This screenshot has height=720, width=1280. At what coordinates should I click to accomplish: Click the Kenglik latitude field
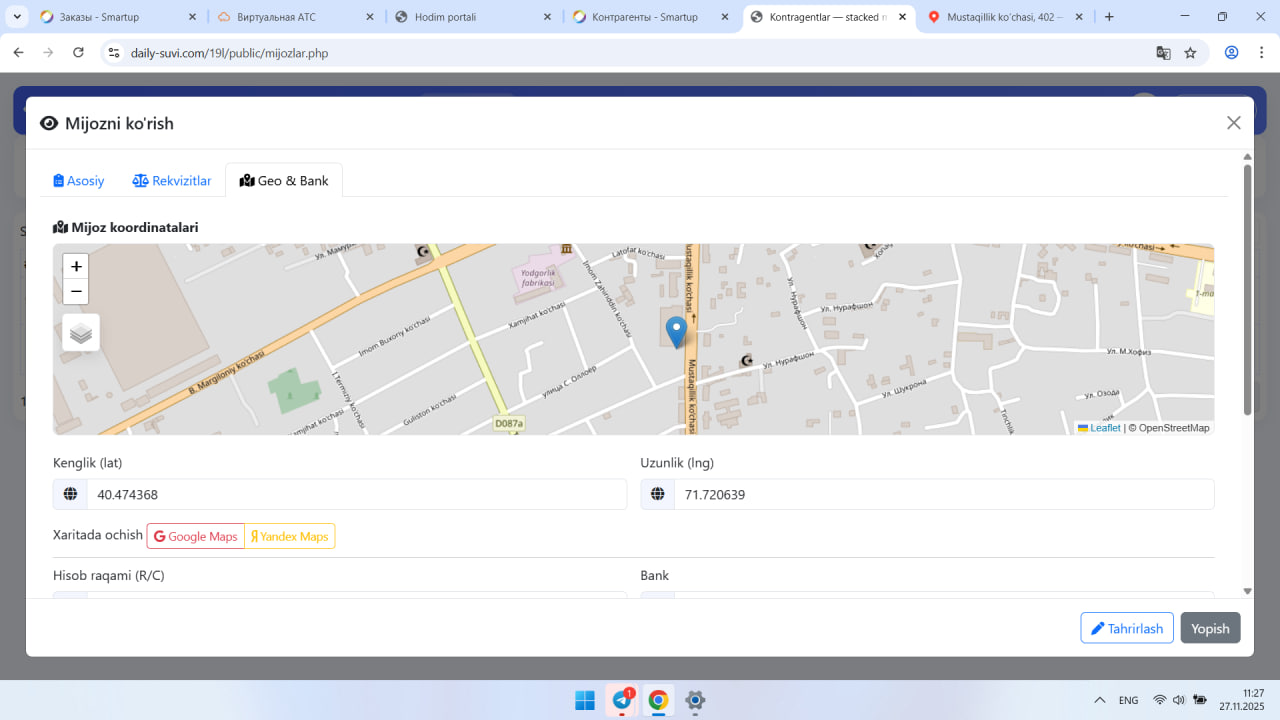point(356,495)
